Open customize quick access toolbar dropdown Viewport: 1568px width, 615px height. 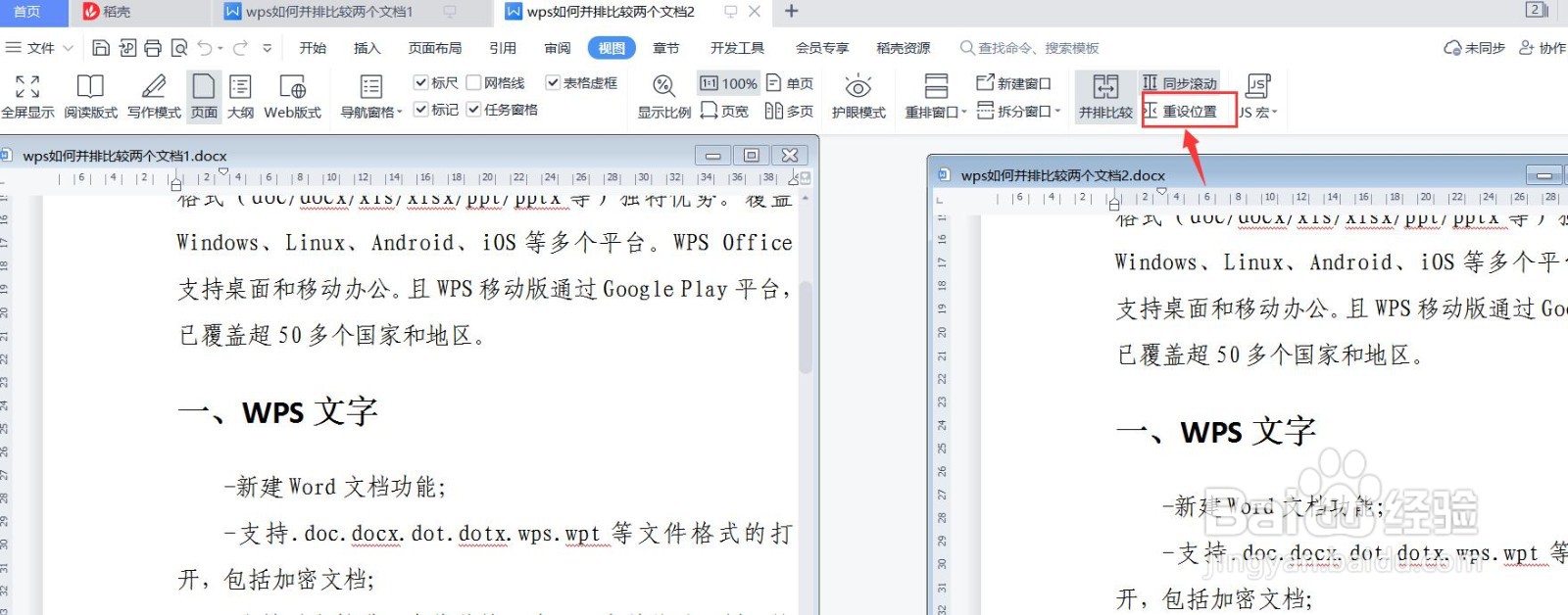tap(267, 47)
